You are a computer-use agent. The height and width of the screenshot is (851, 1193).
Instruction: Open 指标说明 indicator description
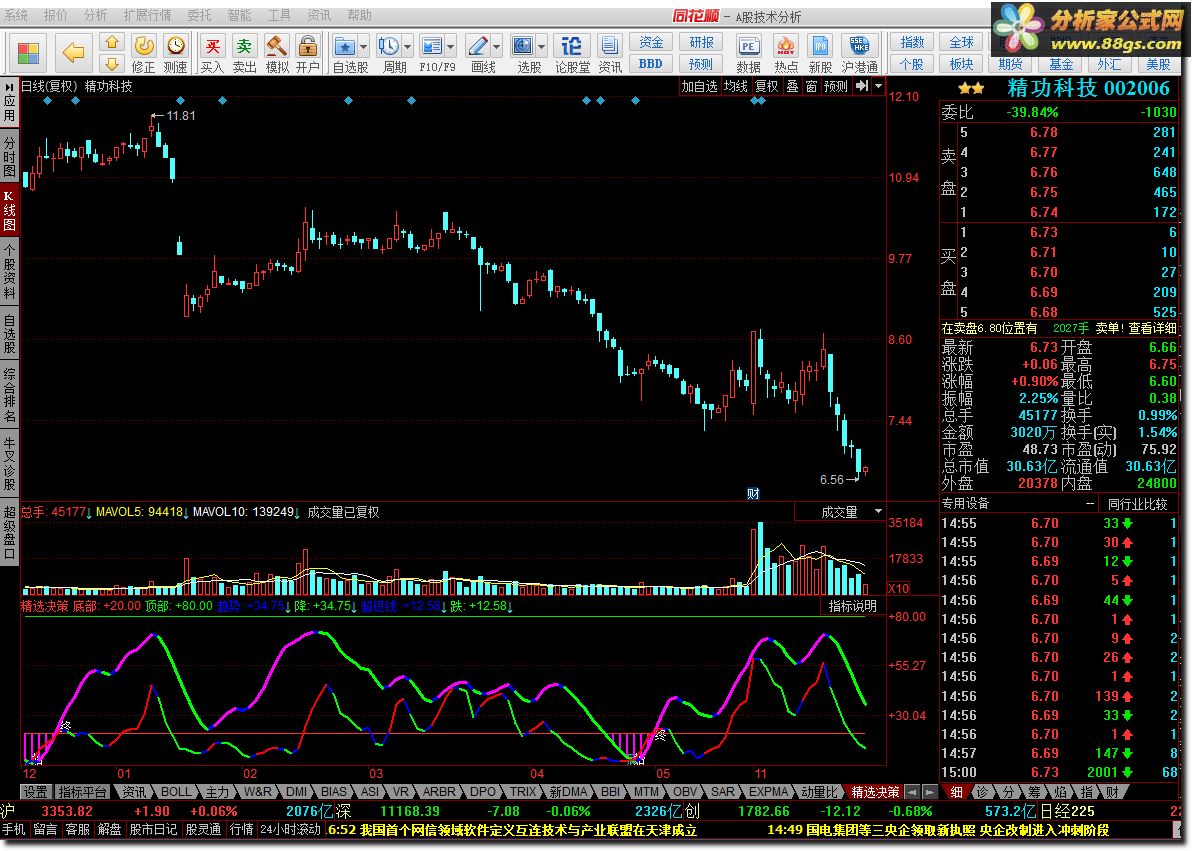(852, 606)
